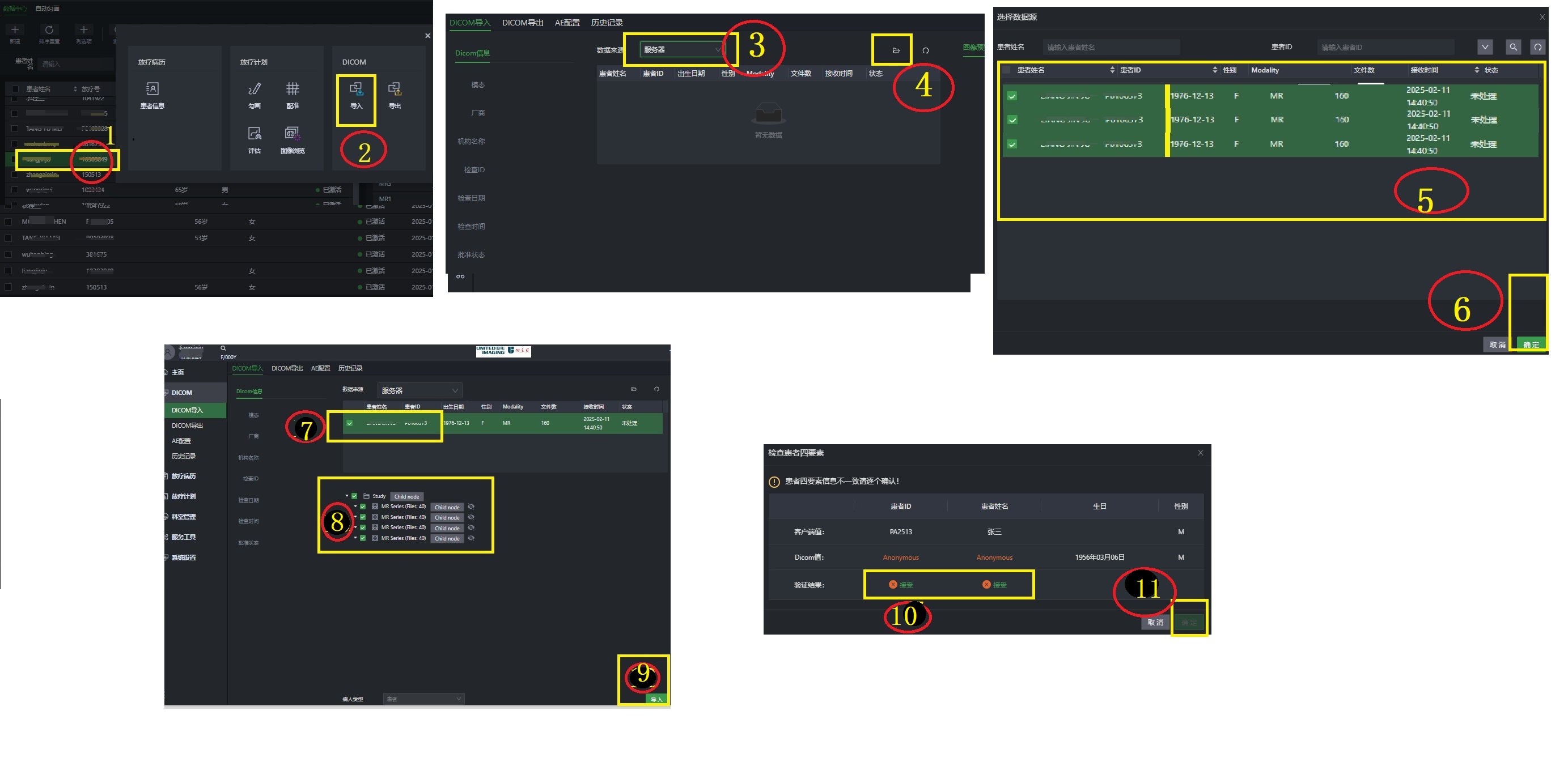The height and width of the screenshot is (766, 1568).
Task: Expand the chevron filter button in 选择数据源 dialog
Action: [1485, 47]
